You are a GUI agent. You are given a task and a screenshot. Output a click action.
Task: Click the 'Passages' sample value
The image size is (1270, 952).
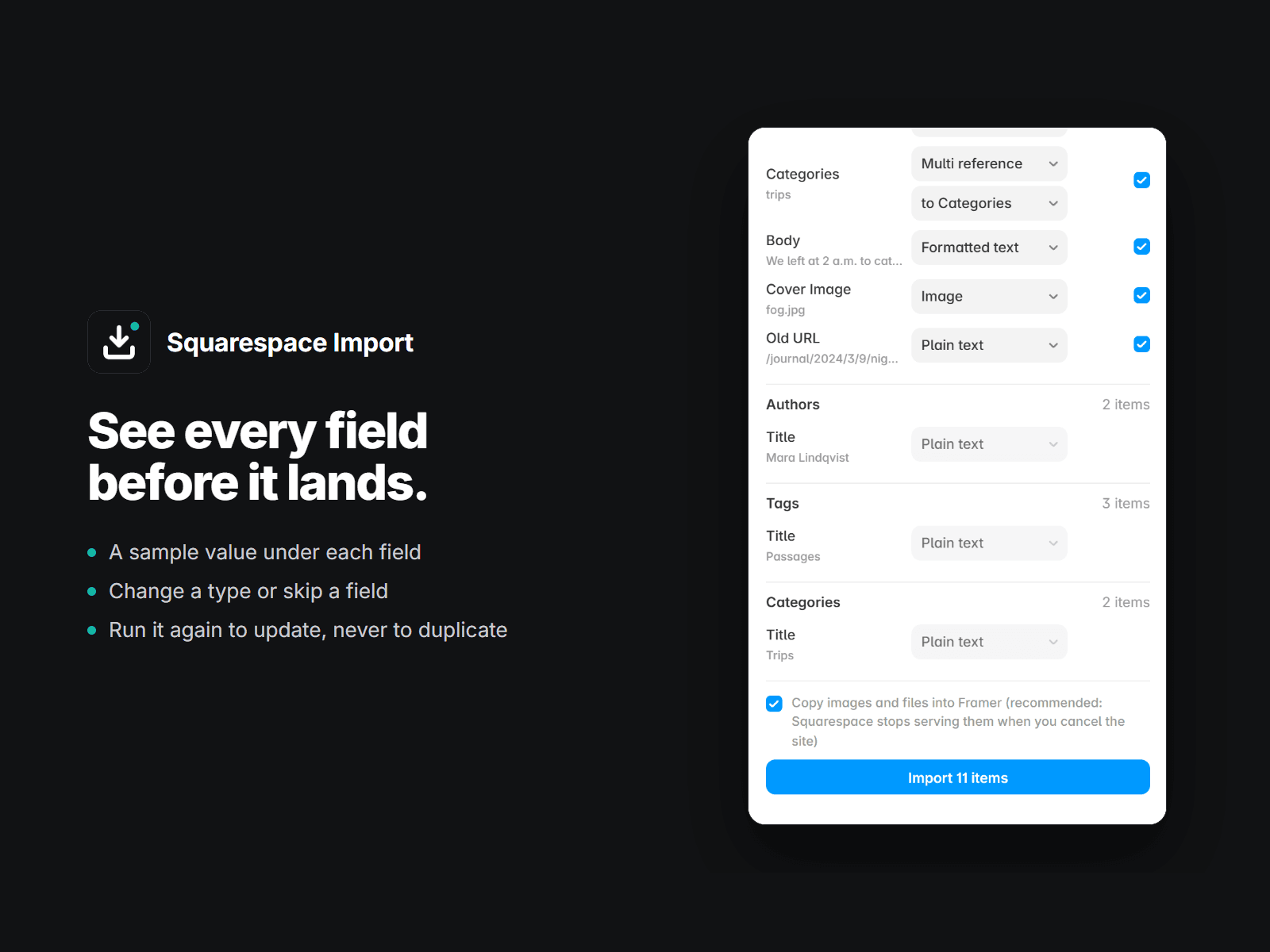coord(793,557)
